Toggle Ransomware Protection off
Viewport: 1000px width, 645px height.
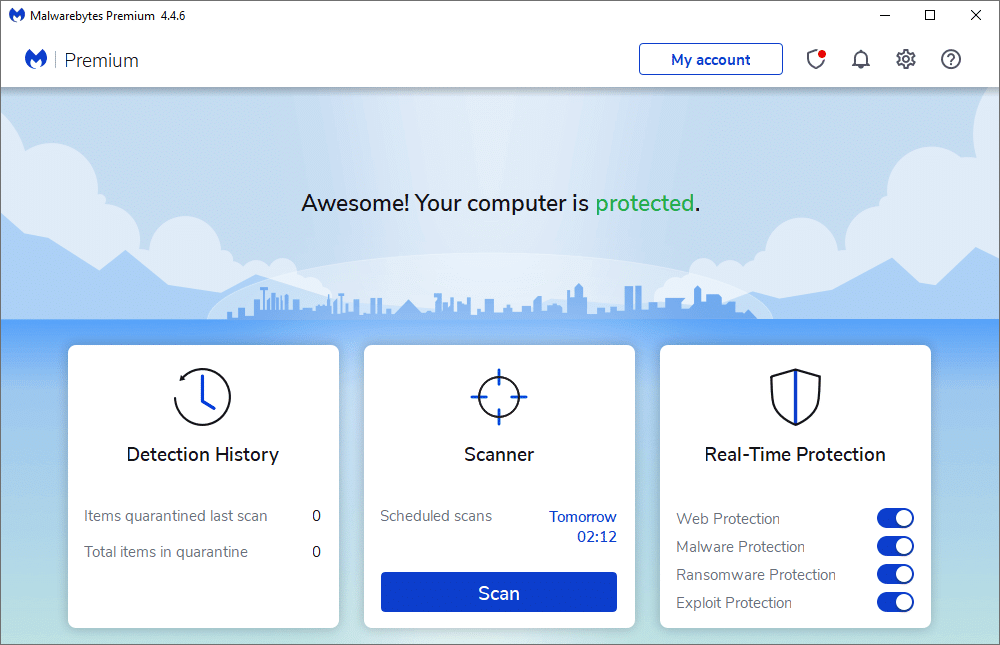(895, 574)
